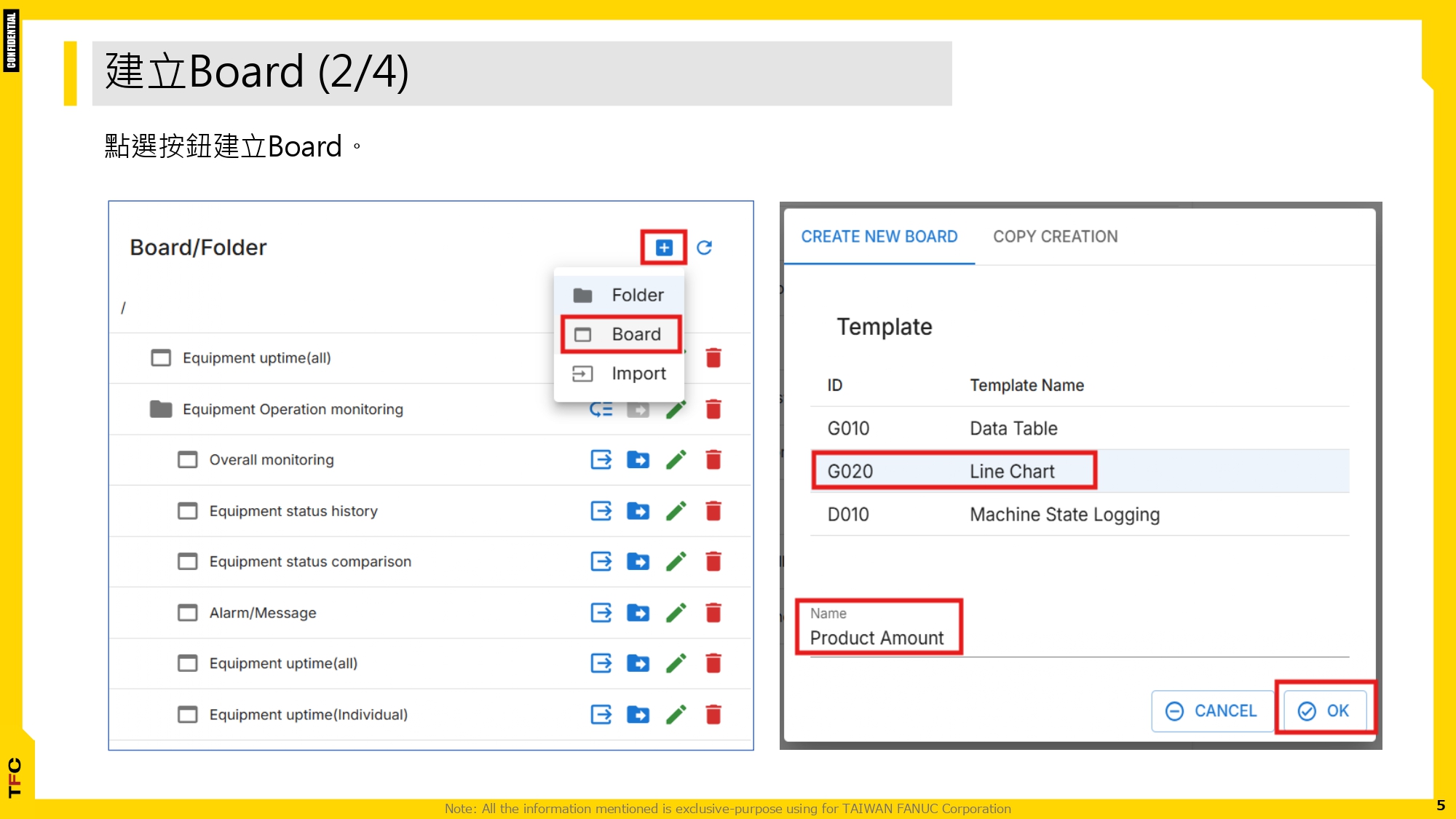Delete the Overall monitoring board

coord(713,460)
